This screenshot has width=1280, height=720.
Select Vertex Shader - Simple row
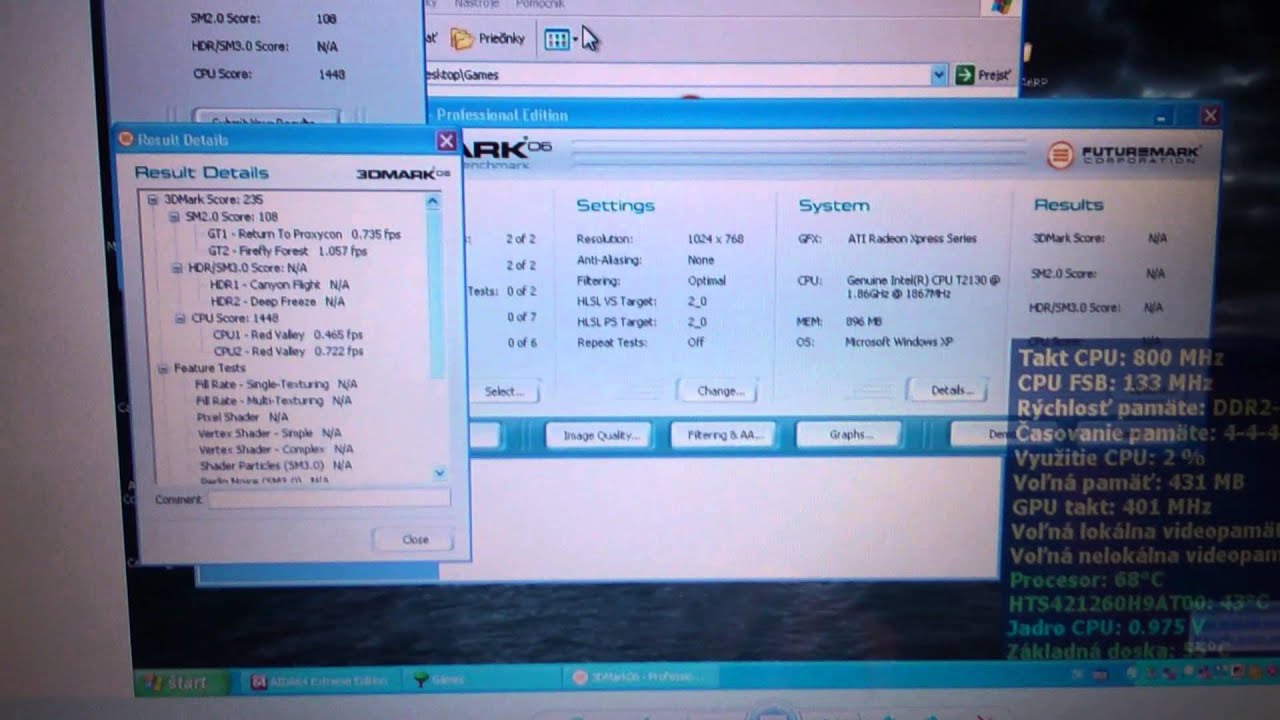270,433
